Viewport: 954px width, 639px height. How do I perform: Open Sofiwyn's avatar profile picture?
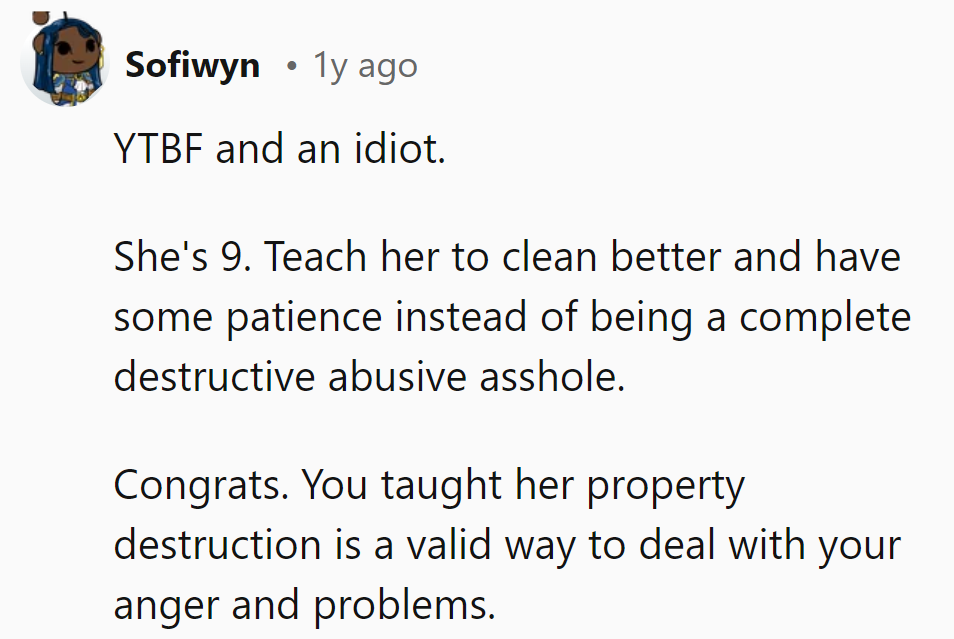click(65, 60)
